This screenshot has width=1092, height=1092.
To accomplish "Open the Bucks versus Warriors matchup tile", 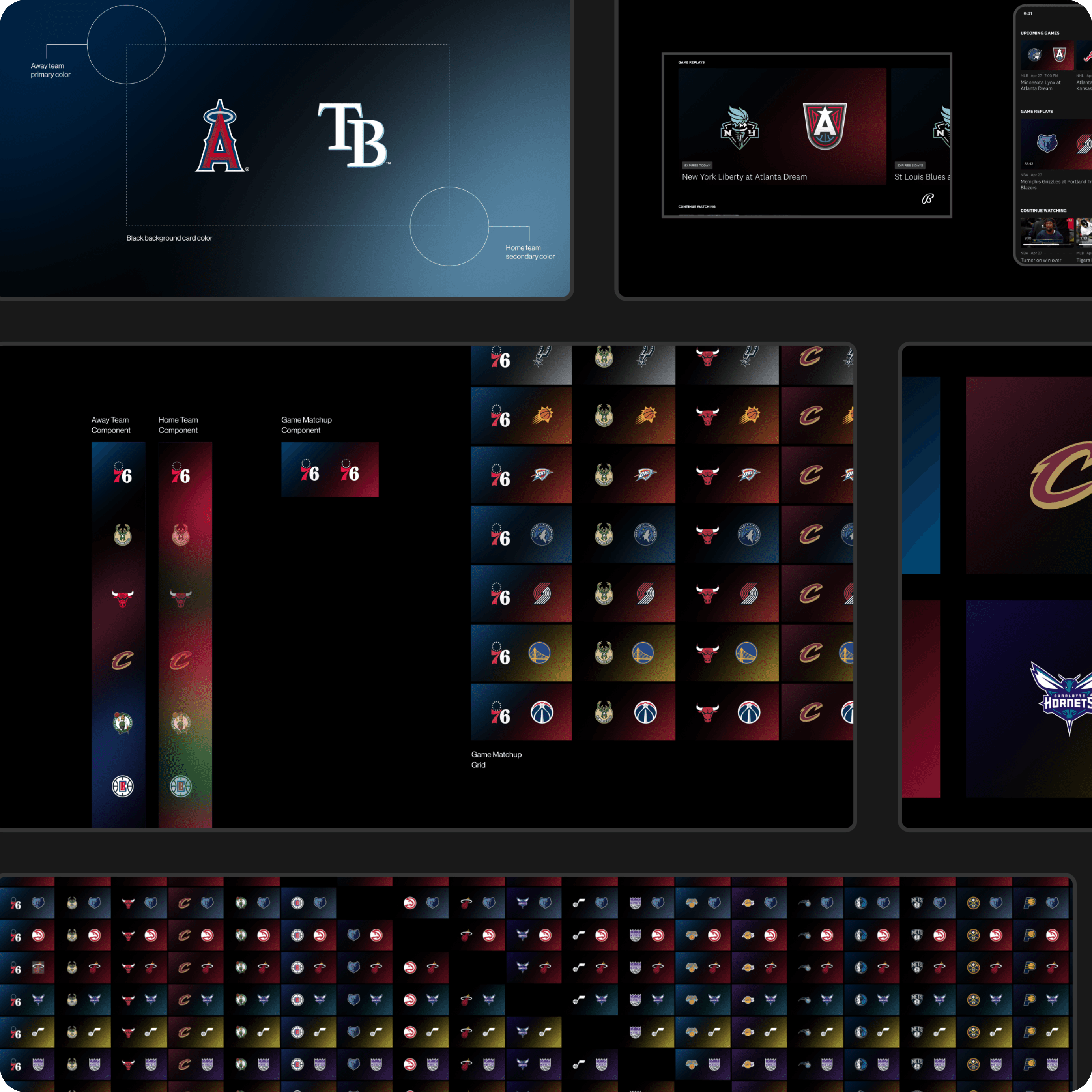I will pos(624,653).
